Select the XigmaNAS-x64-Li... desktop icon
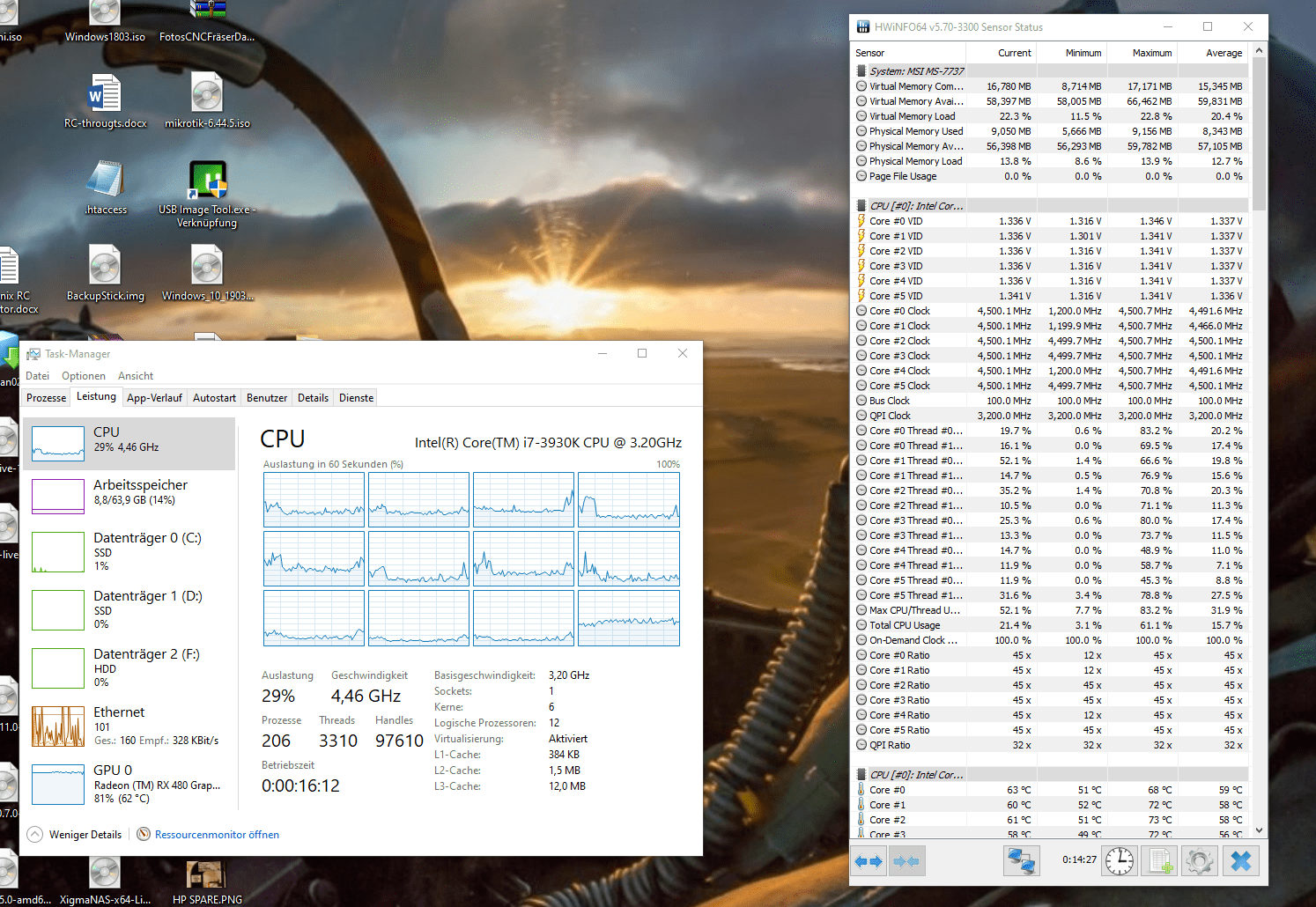Viewport: 1316px width, 907px height. click(105, 883)
